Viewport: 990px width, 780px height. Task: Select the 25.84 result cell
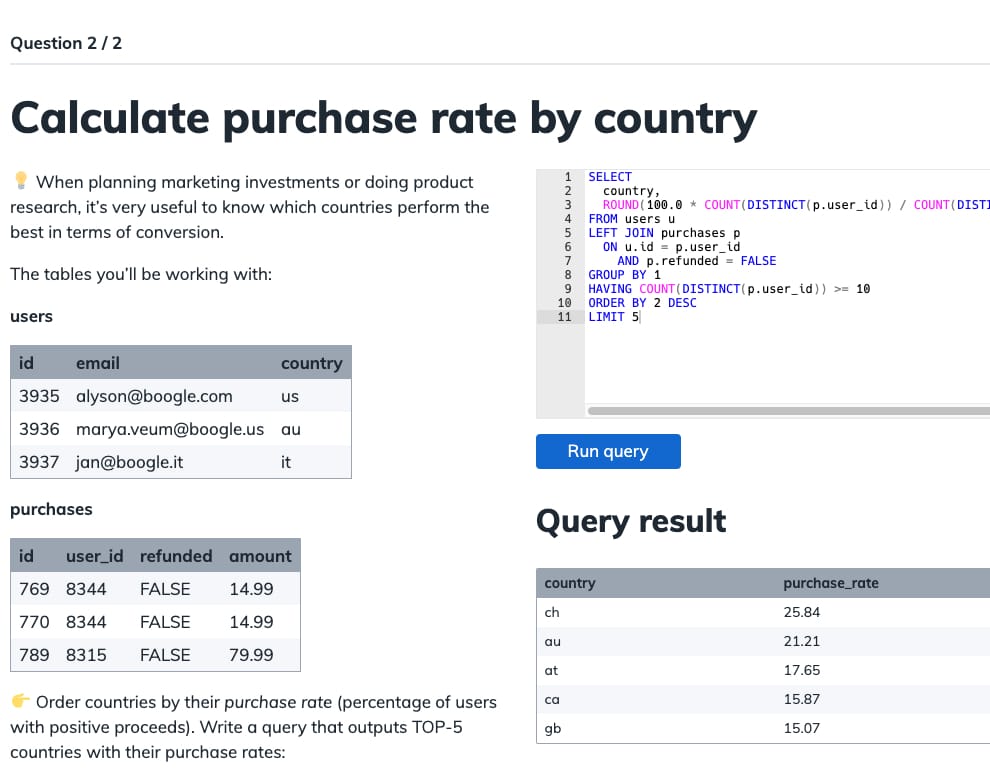point(801,612)
